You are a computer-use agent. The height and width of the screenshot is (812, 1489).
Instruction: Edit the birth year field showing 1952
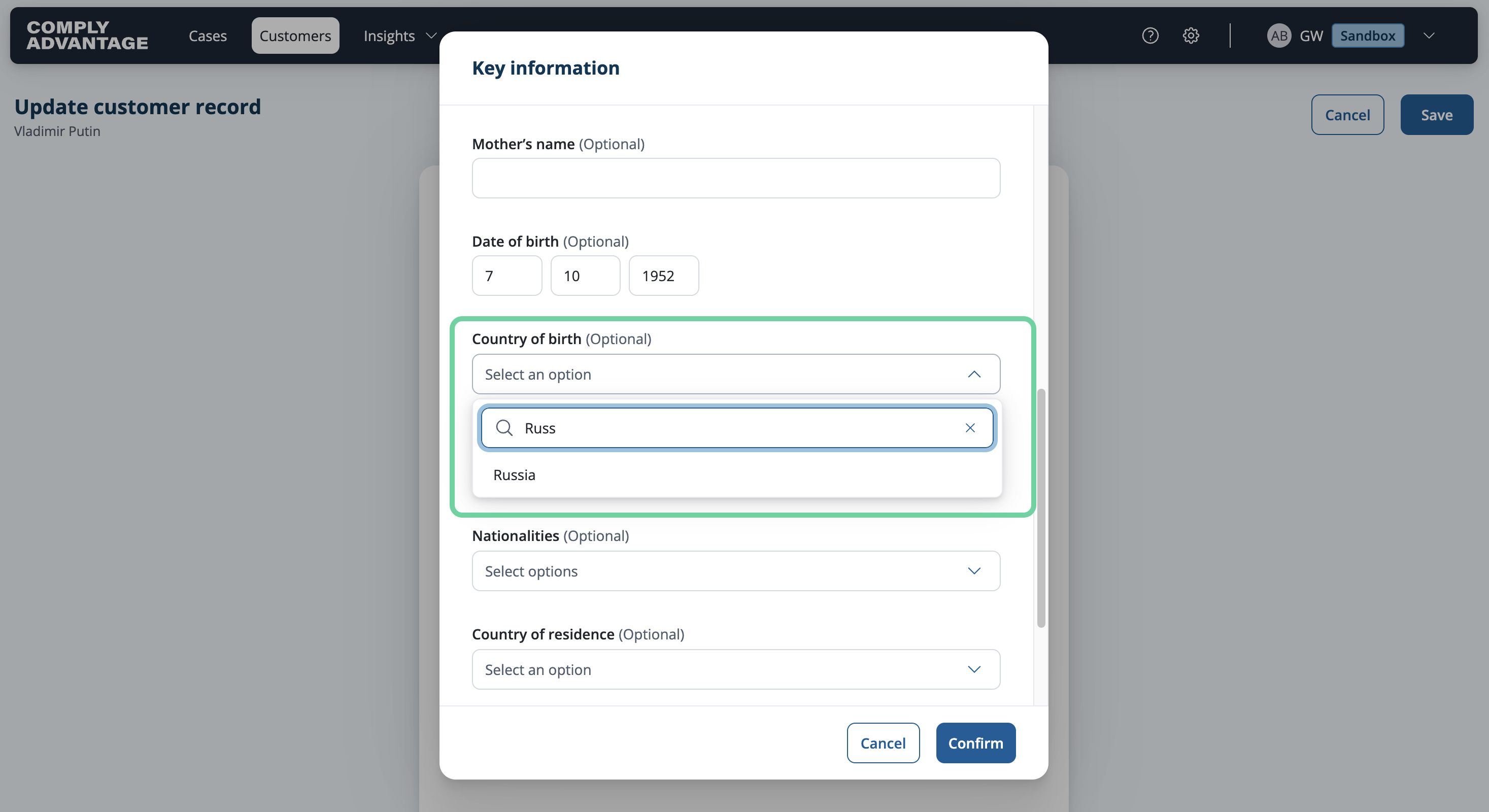[664, 276]
